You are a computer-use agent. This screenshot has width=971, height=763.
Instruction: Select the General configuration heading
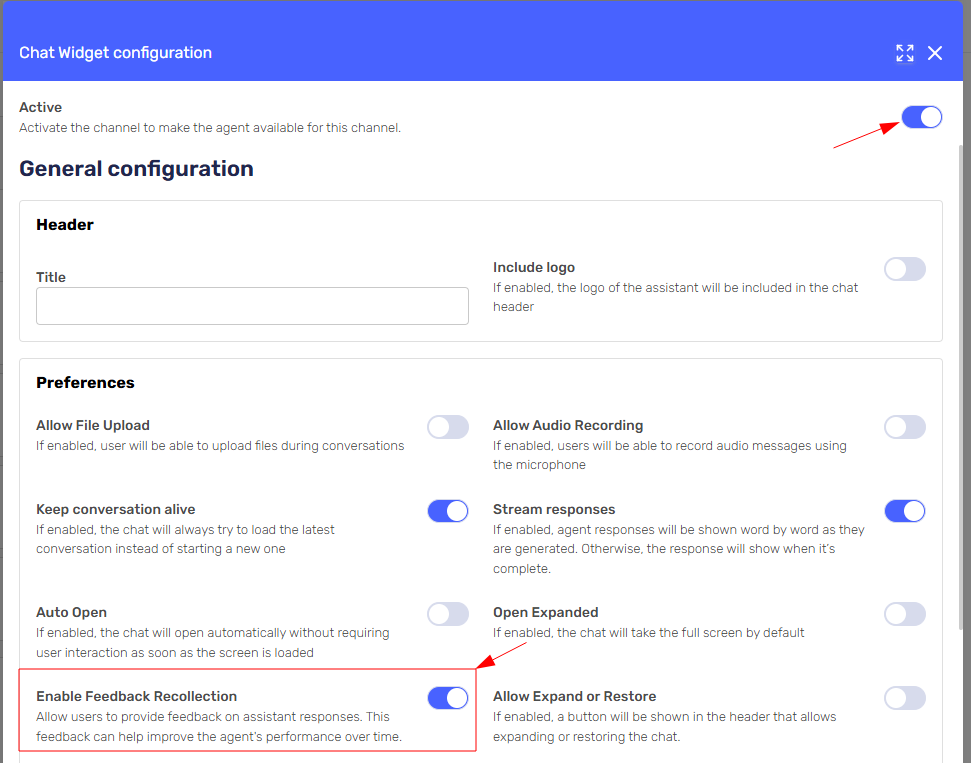(x=136, y=169)
